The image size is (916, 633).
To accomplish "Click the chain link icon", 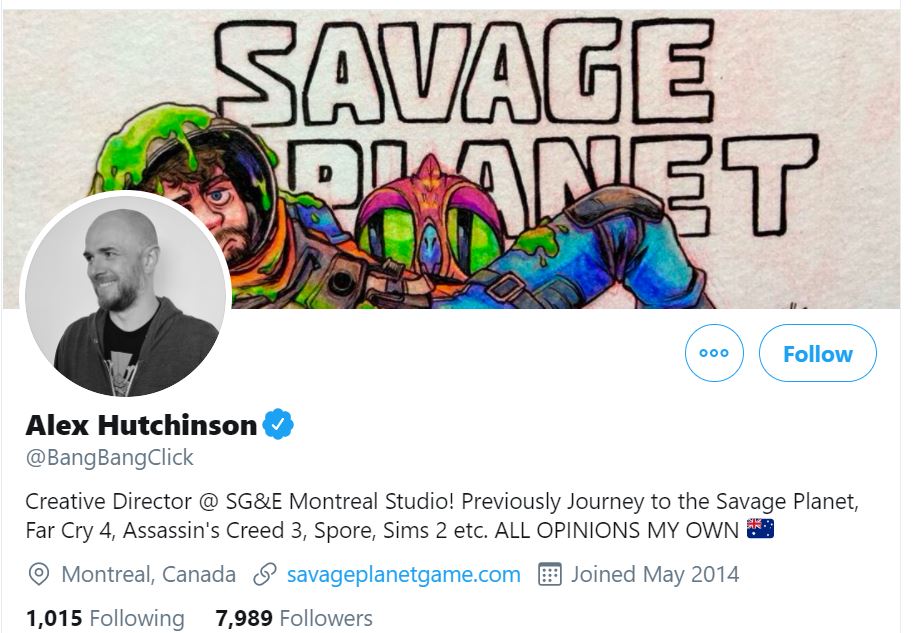I will pyautogui.click(x=265, y=575).
